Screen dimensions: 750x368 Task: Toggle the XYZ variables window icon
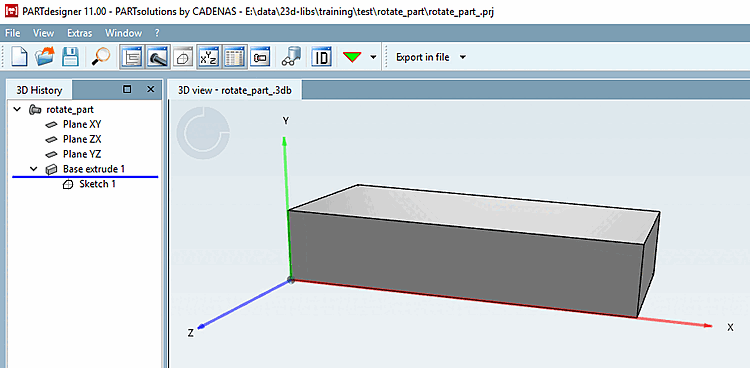click(209, 57)
